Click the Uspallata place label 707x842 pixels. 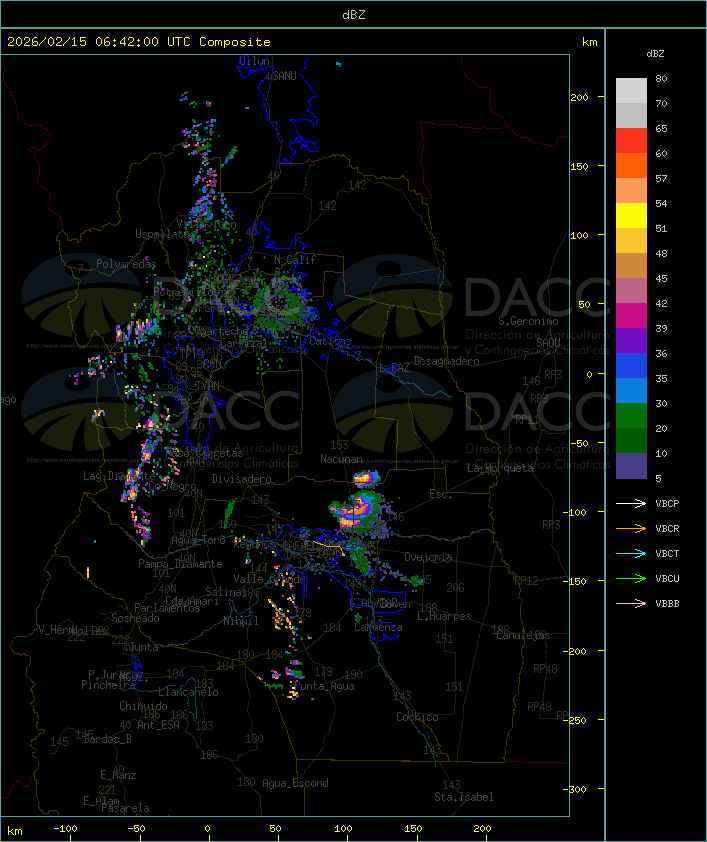point(165,234)
